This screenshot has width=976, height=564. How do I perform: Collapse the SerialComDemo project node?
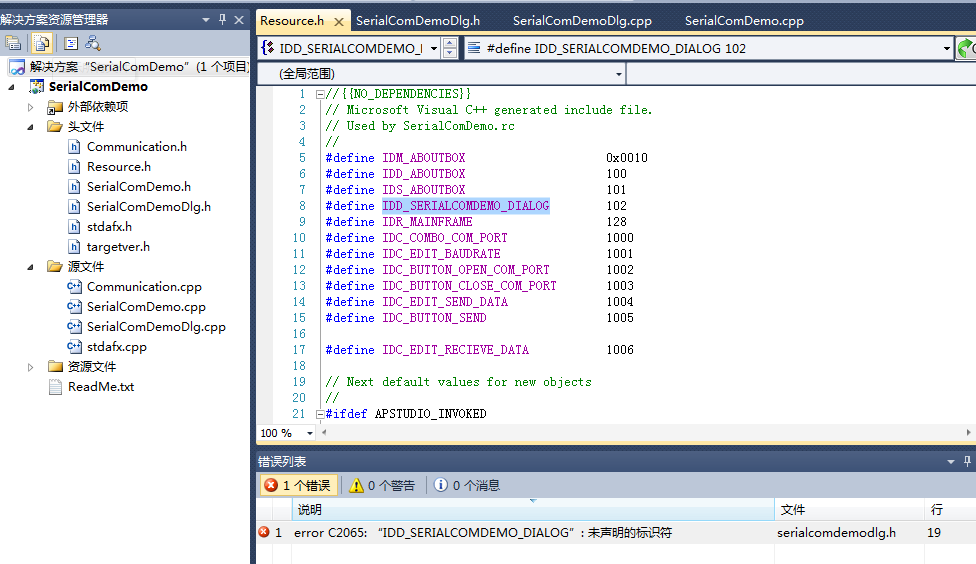11,87
